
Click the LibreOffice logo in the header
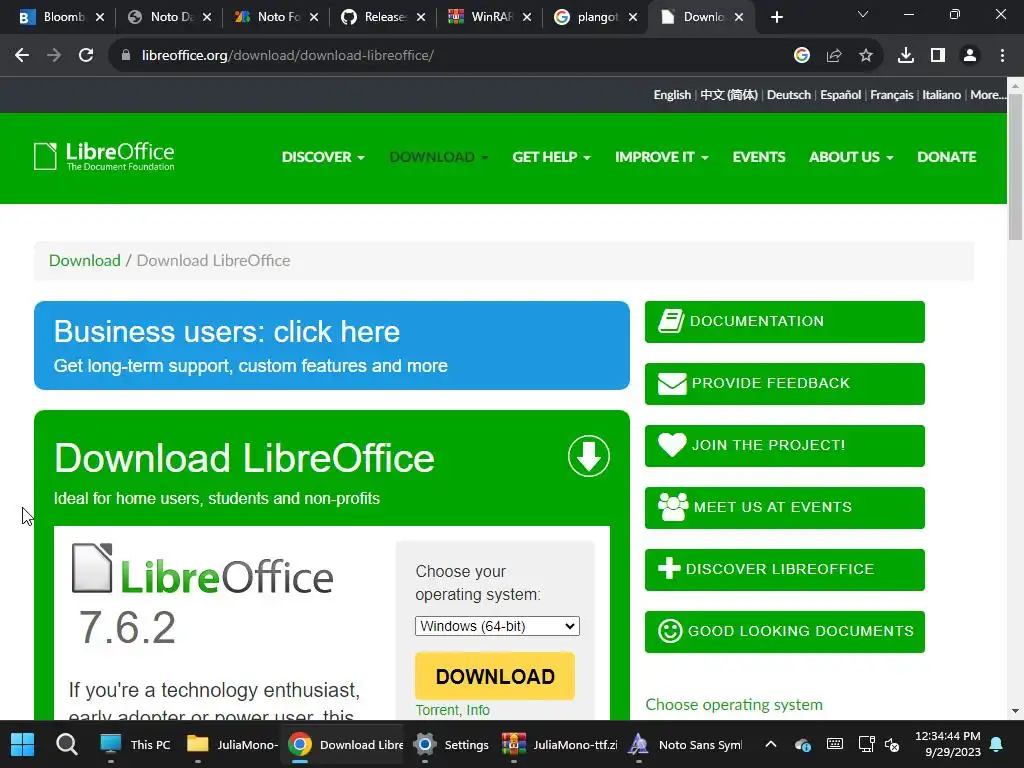click(104, 157)
